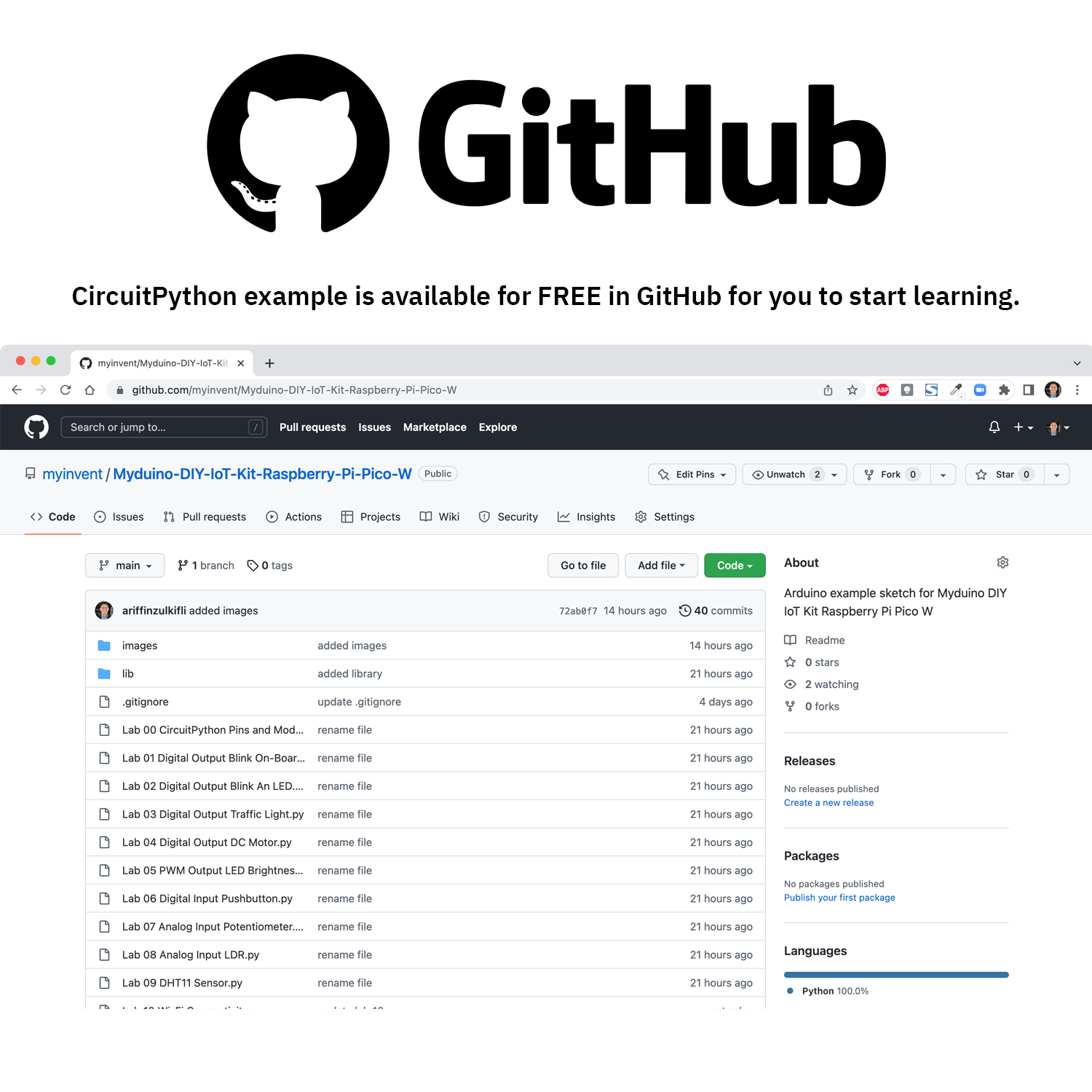Open the green Code dropdown
1092x1092 pixels.
point(735,566)
